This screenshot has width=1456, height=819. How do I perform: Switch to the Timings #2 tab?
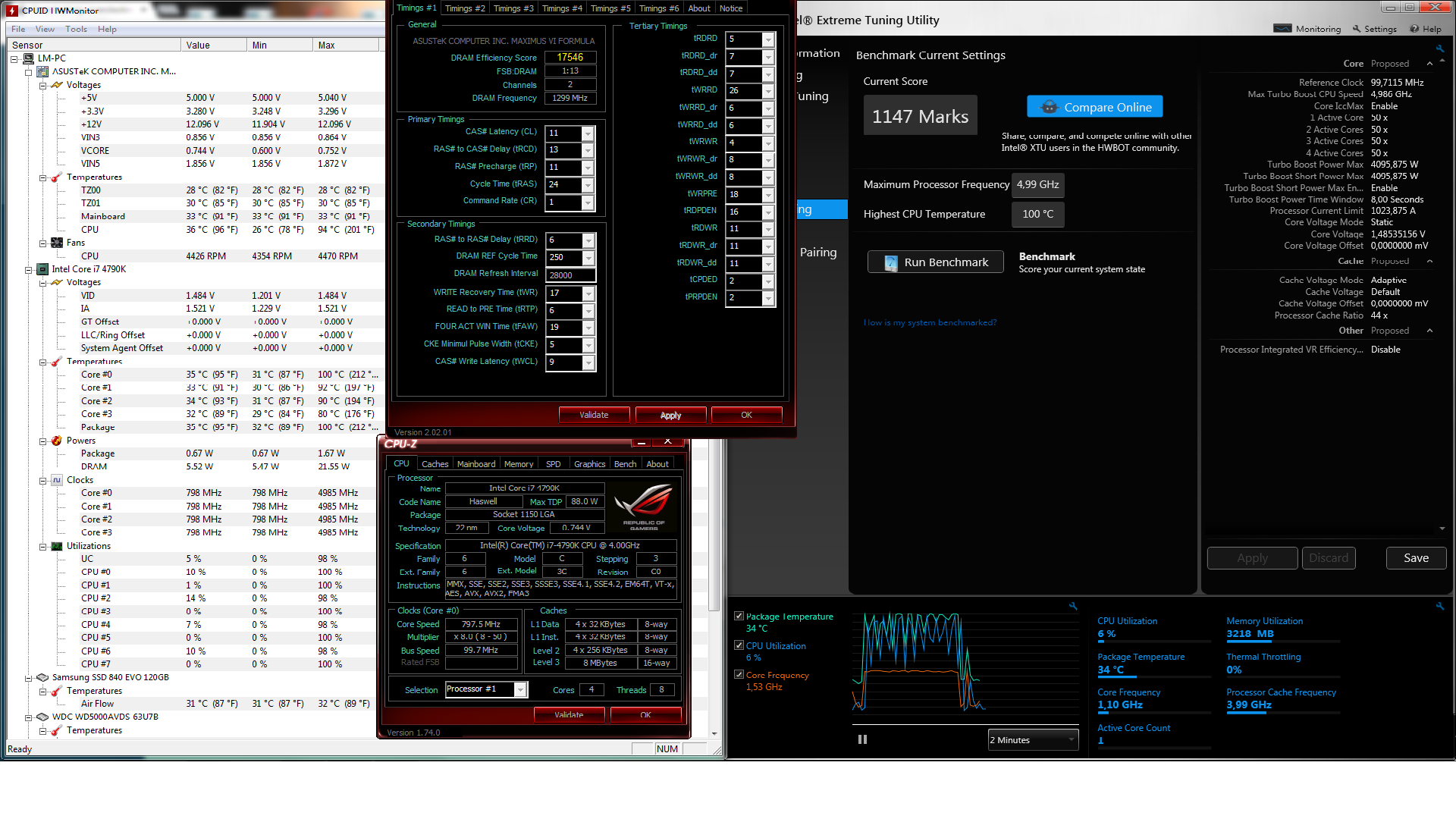point(464,8)
